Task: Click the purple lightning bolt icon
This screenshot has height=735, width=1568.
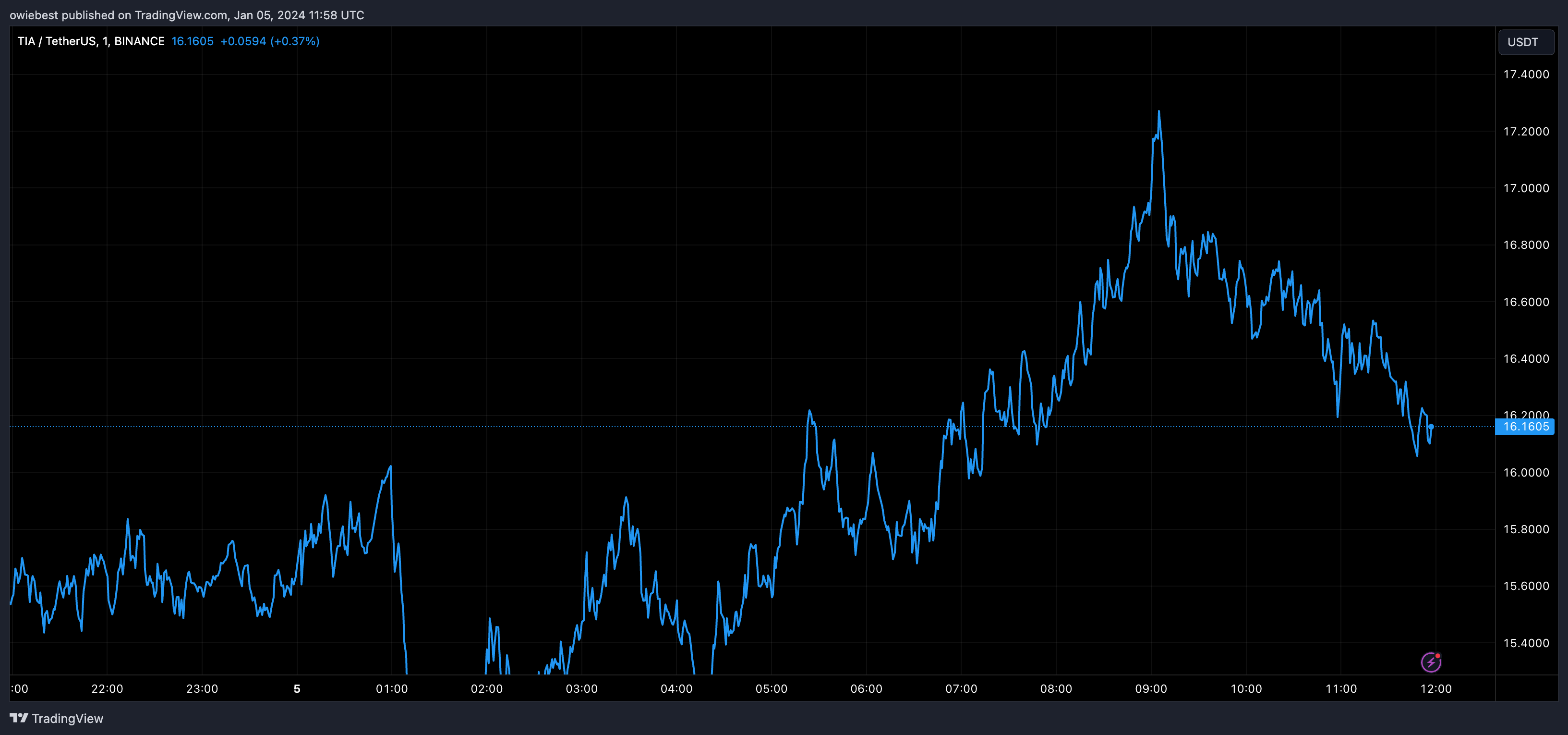Action: pyautogui.click(x=1430, y=662)
